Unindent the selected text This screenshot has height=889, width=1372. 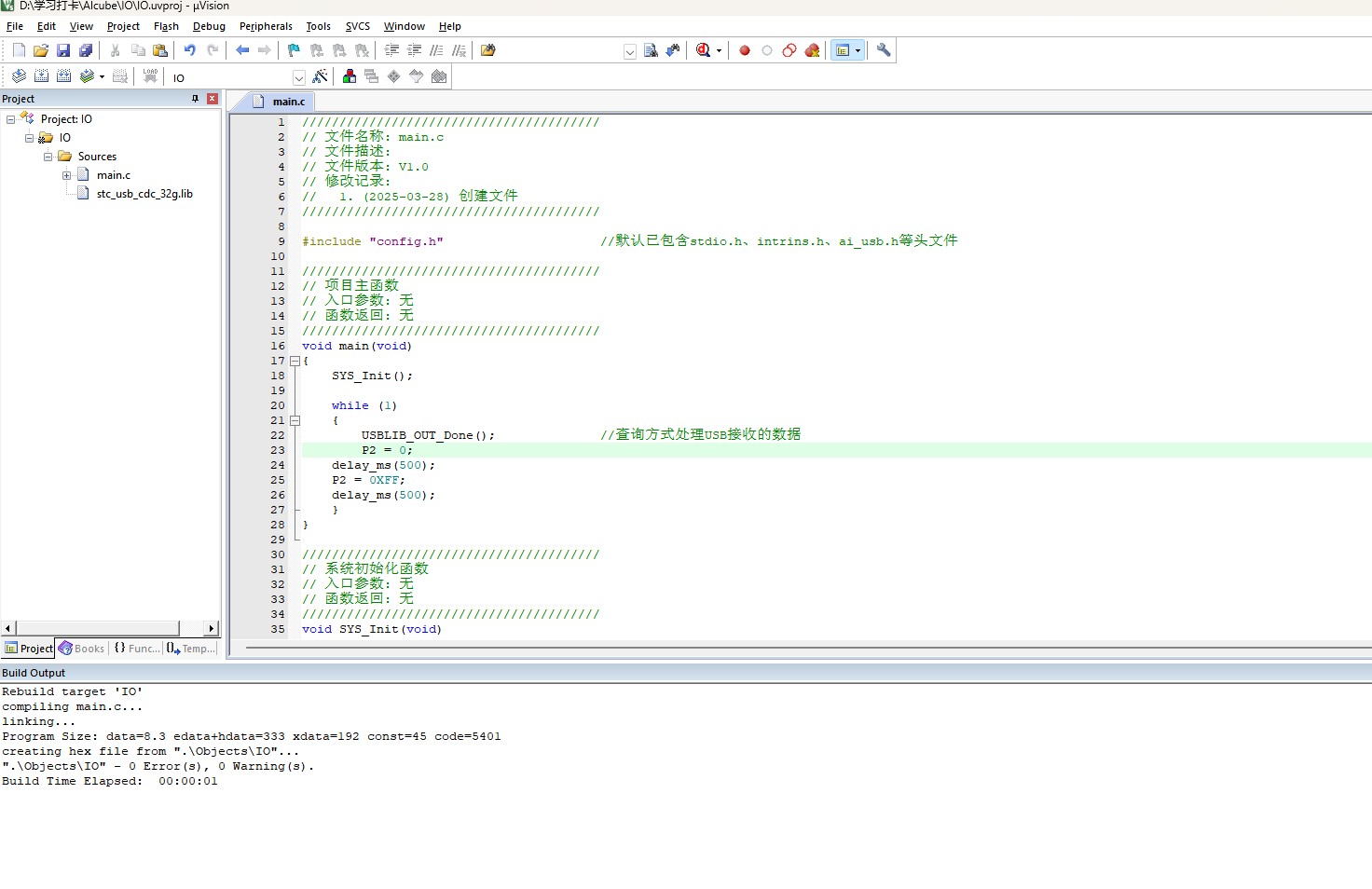coord(415,50)
